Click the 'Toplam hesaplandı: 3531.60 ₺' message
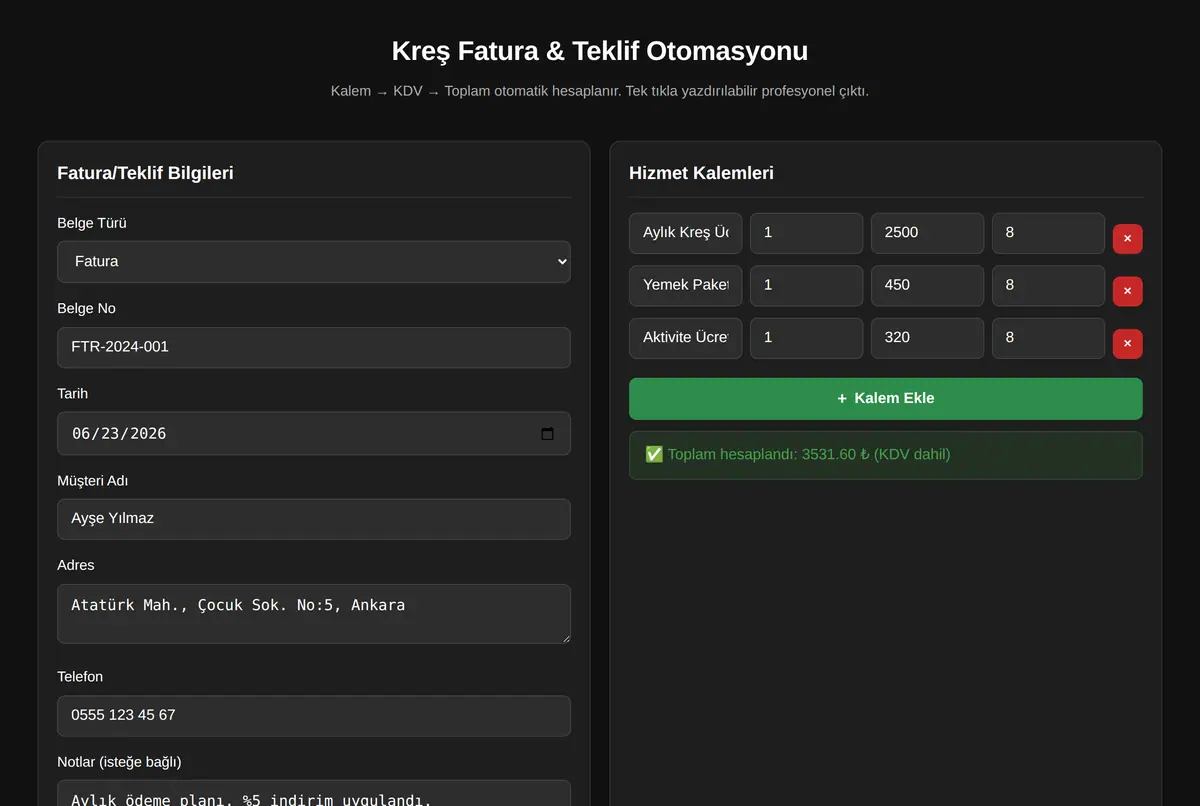 885,455
